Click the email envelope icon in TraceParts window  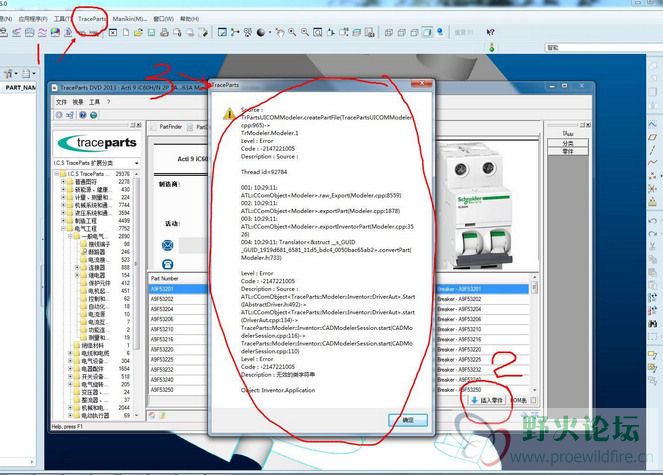167,245
